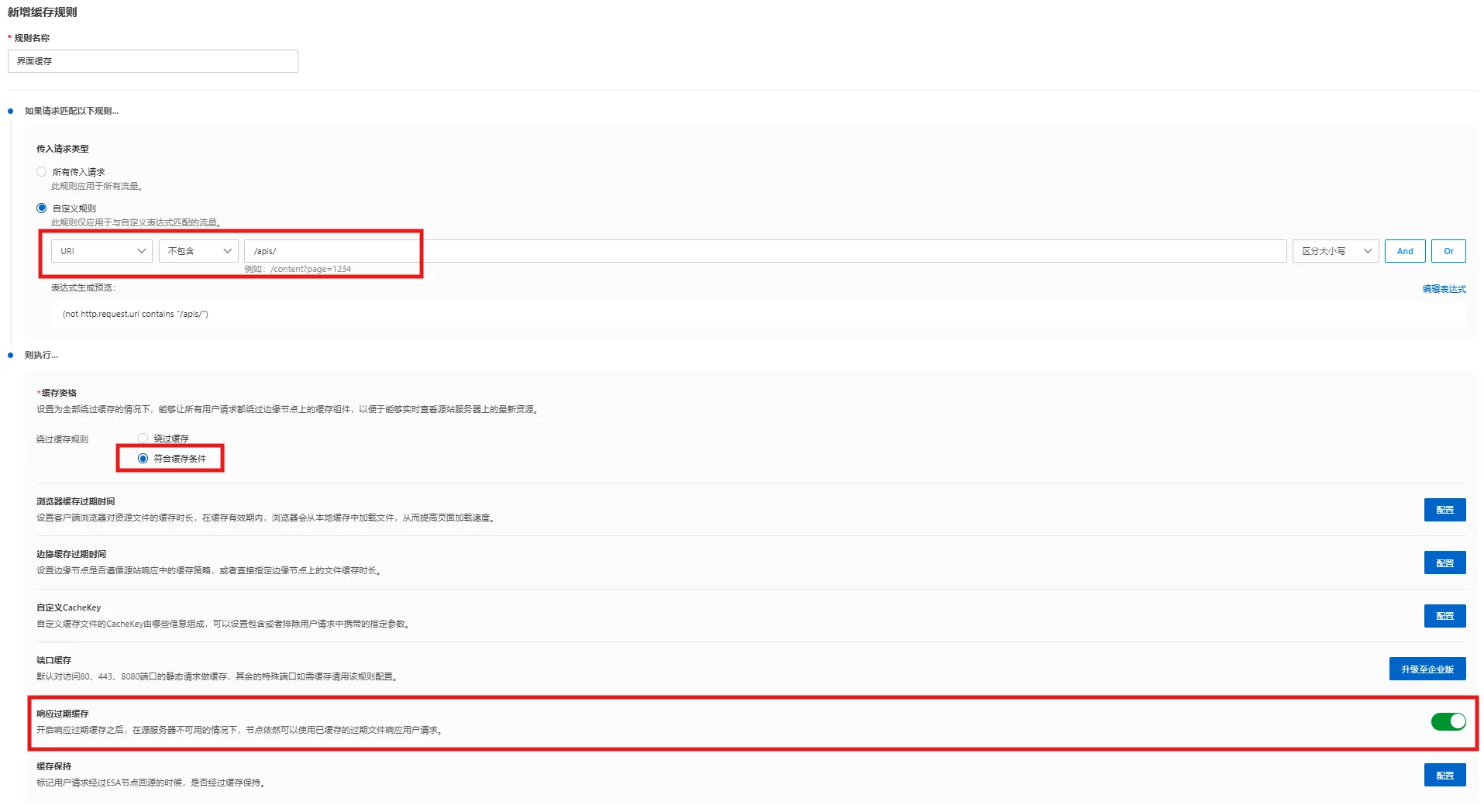The width and height of the screenshot is (1484, 812).
Task: Click the And condition button
Action: point(1404,251)
